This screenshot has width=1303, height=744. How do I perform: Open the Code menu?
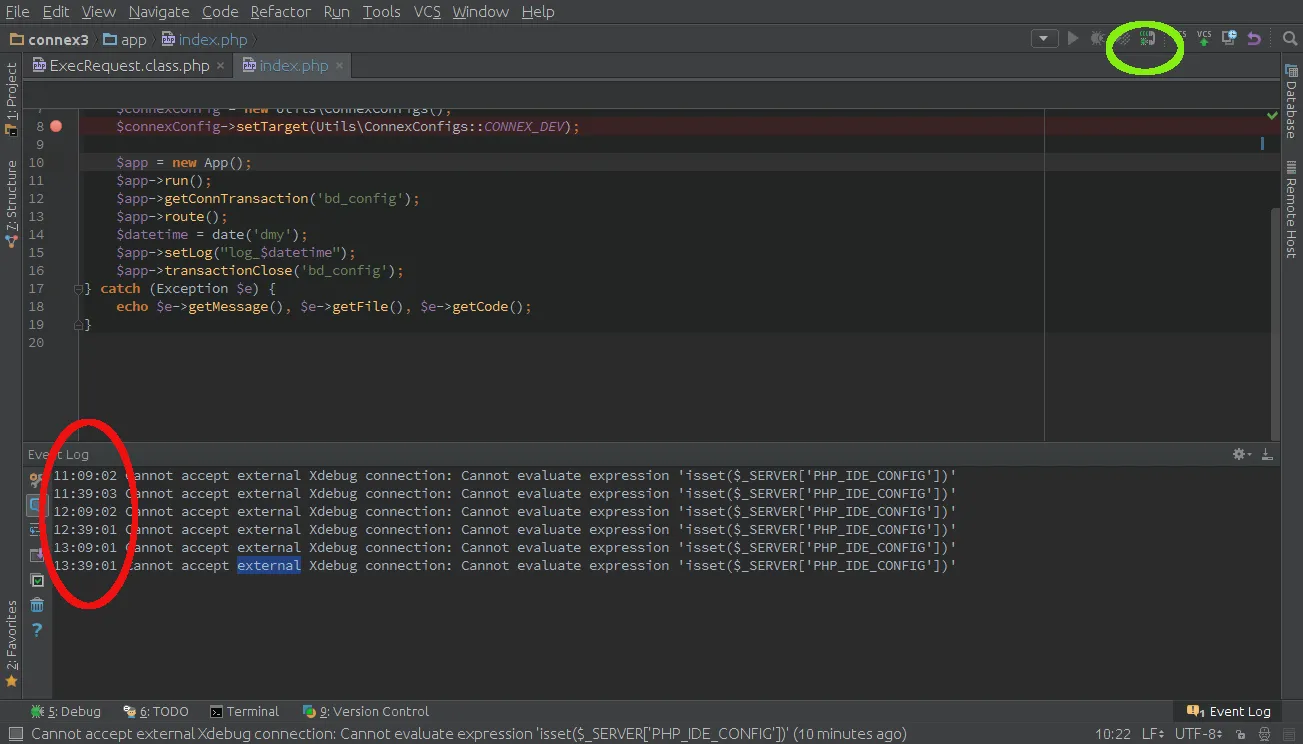220,12
